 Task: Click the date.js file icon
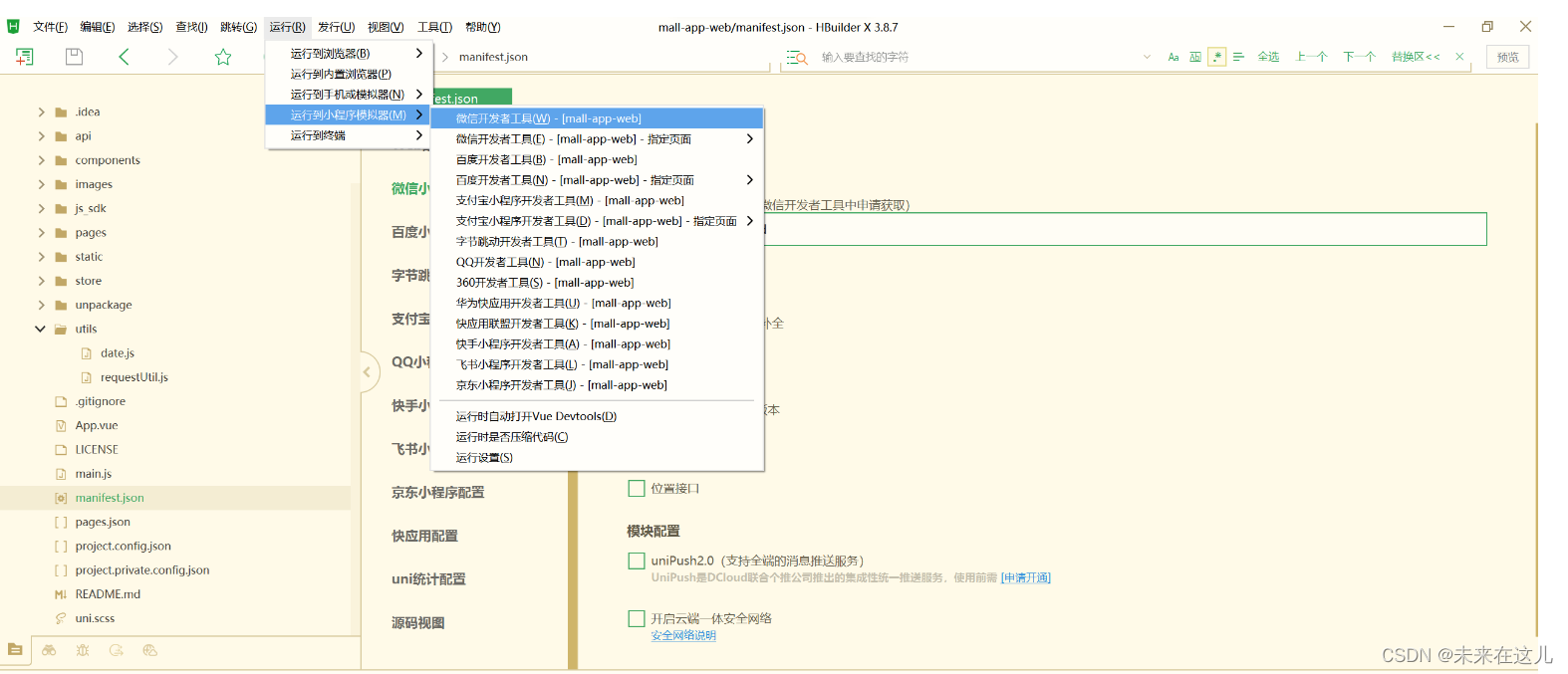click(87, 353)
